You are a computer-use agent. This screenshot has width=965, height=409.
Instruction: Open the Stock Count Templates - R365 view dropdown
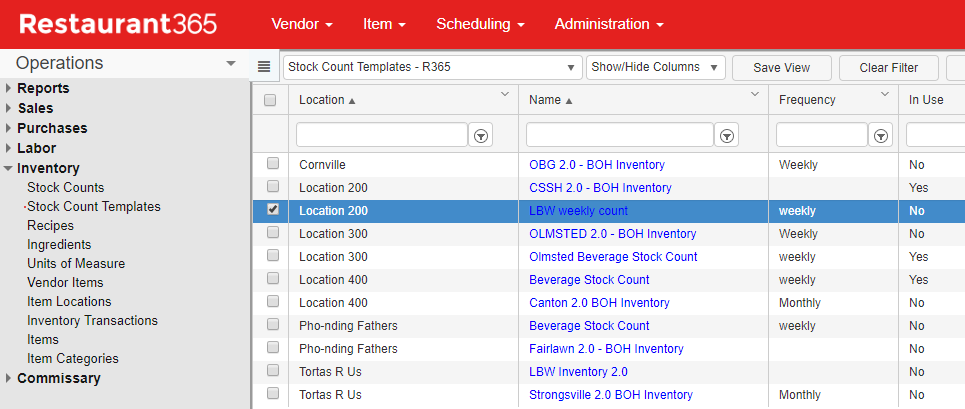[x=433, y=68]
